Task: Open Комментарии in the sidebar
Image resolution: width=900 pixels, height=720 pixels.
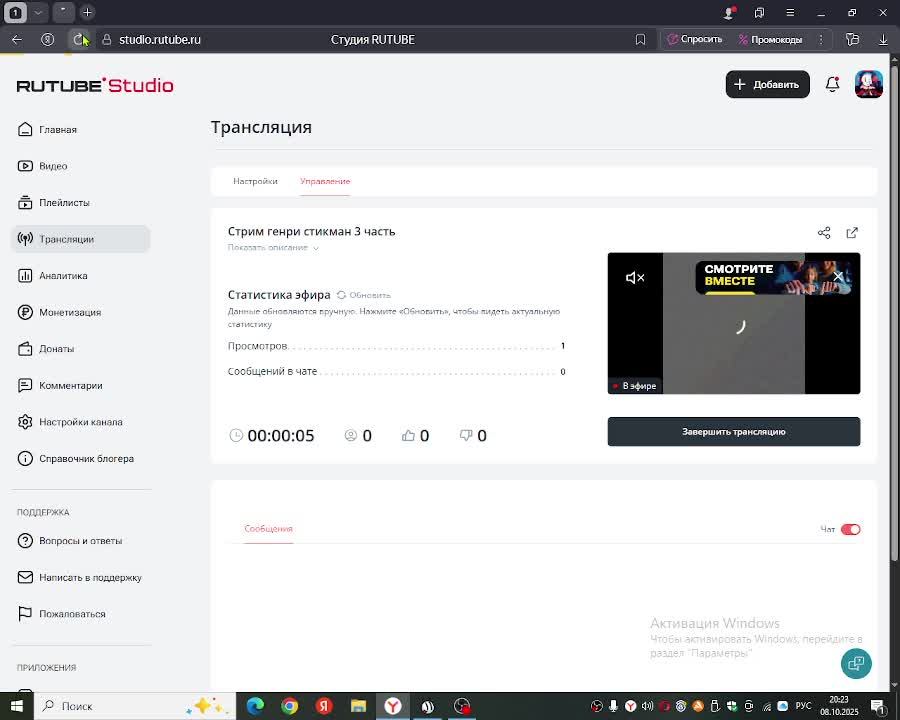Action: tap(60, 385)
